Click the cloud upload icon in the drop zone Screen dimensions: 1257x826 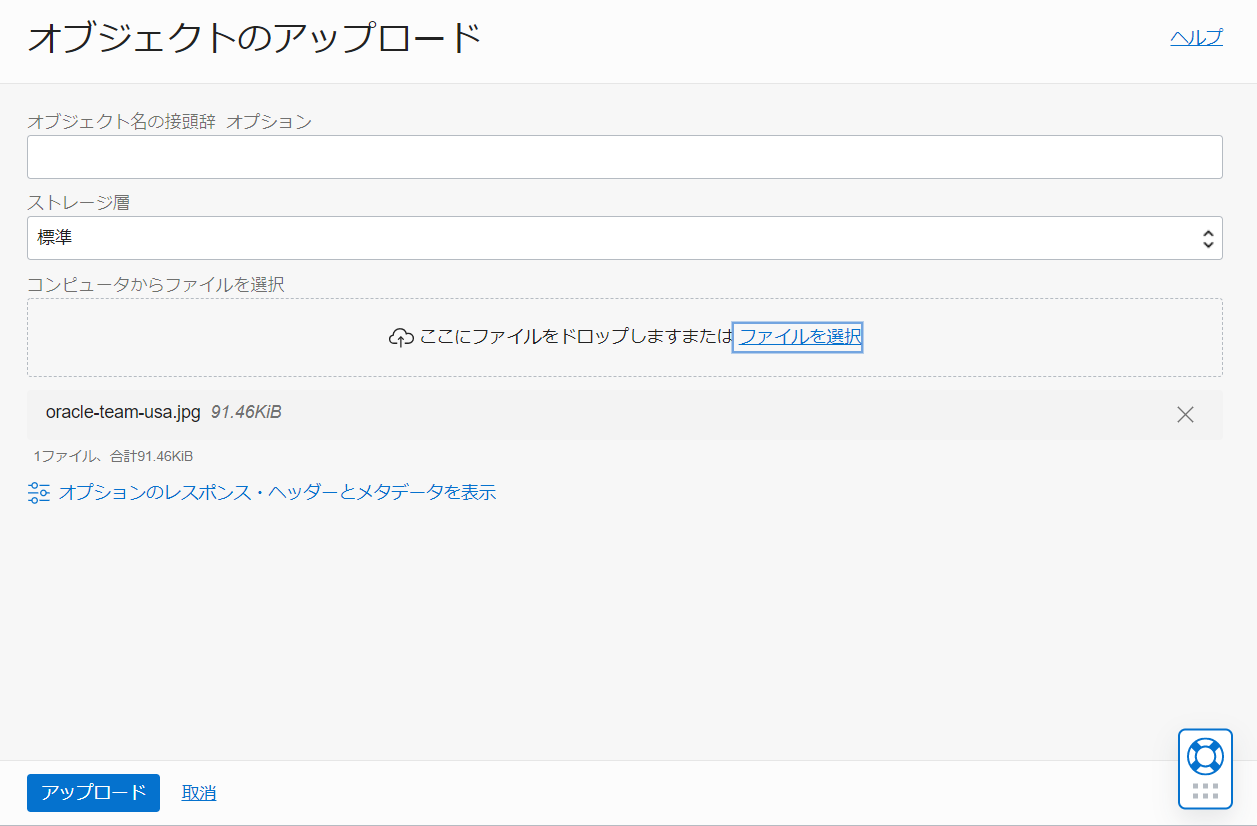coord(401,337)
